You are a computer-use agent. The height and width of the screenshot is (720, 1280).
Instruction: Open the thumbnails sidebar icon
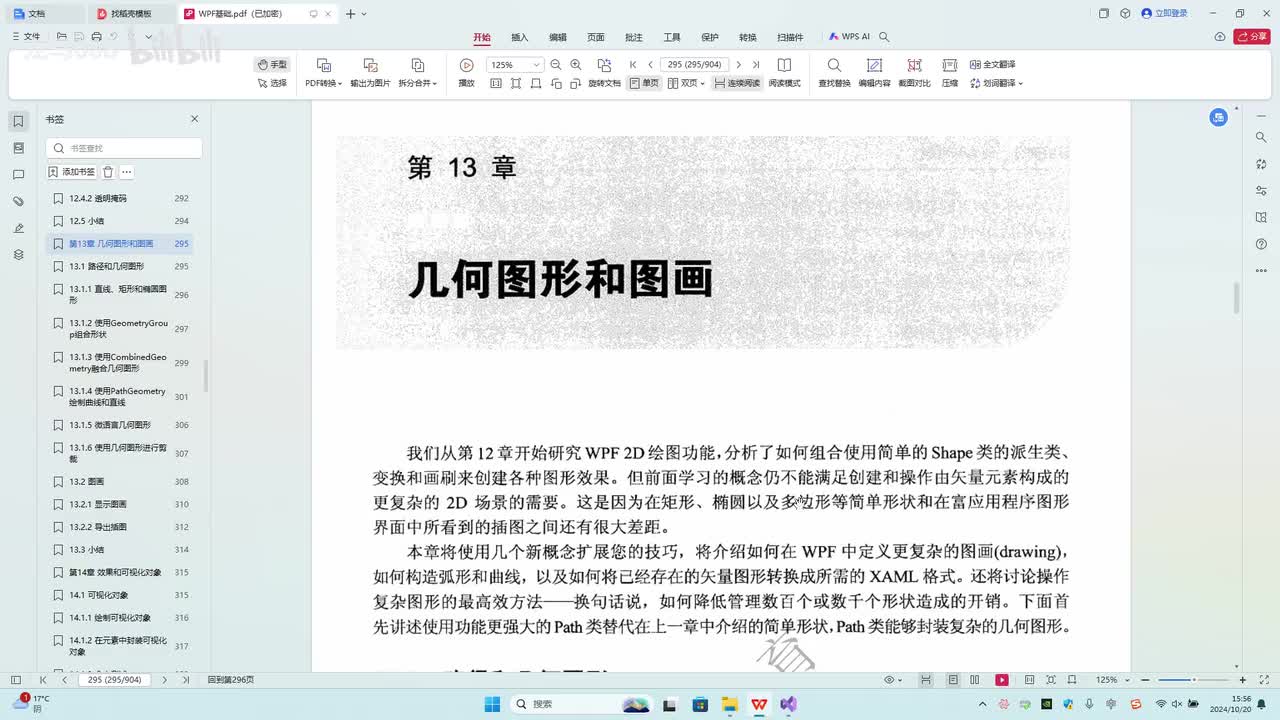(18, 148)
